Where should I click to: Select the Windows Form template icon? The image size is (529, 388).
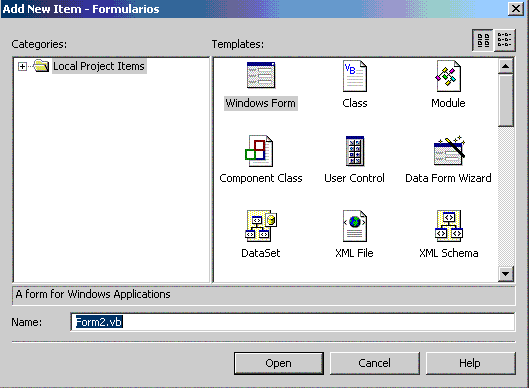(x=261, y=75)
